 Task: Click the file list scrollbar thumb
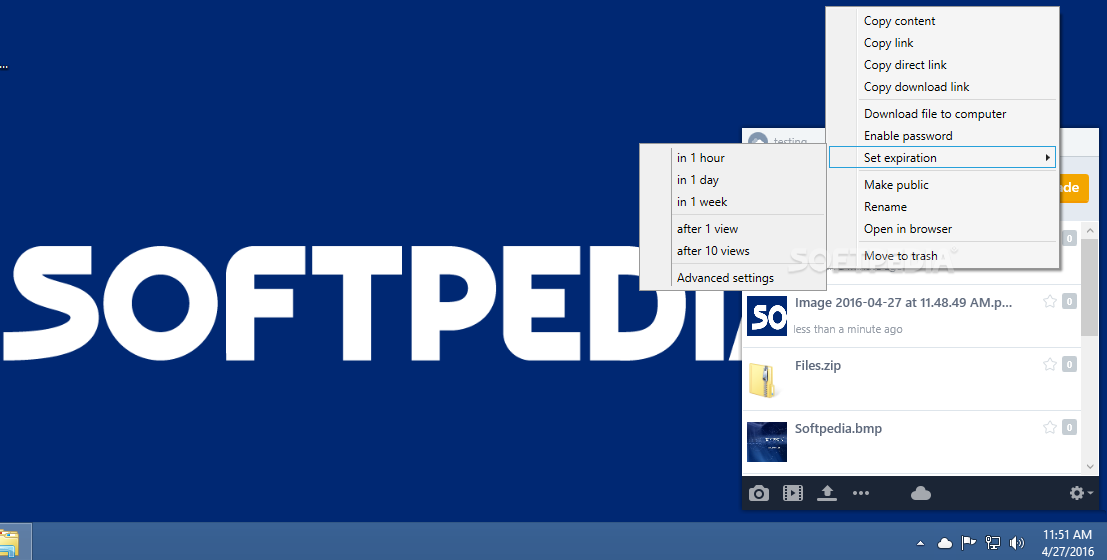1090,287
